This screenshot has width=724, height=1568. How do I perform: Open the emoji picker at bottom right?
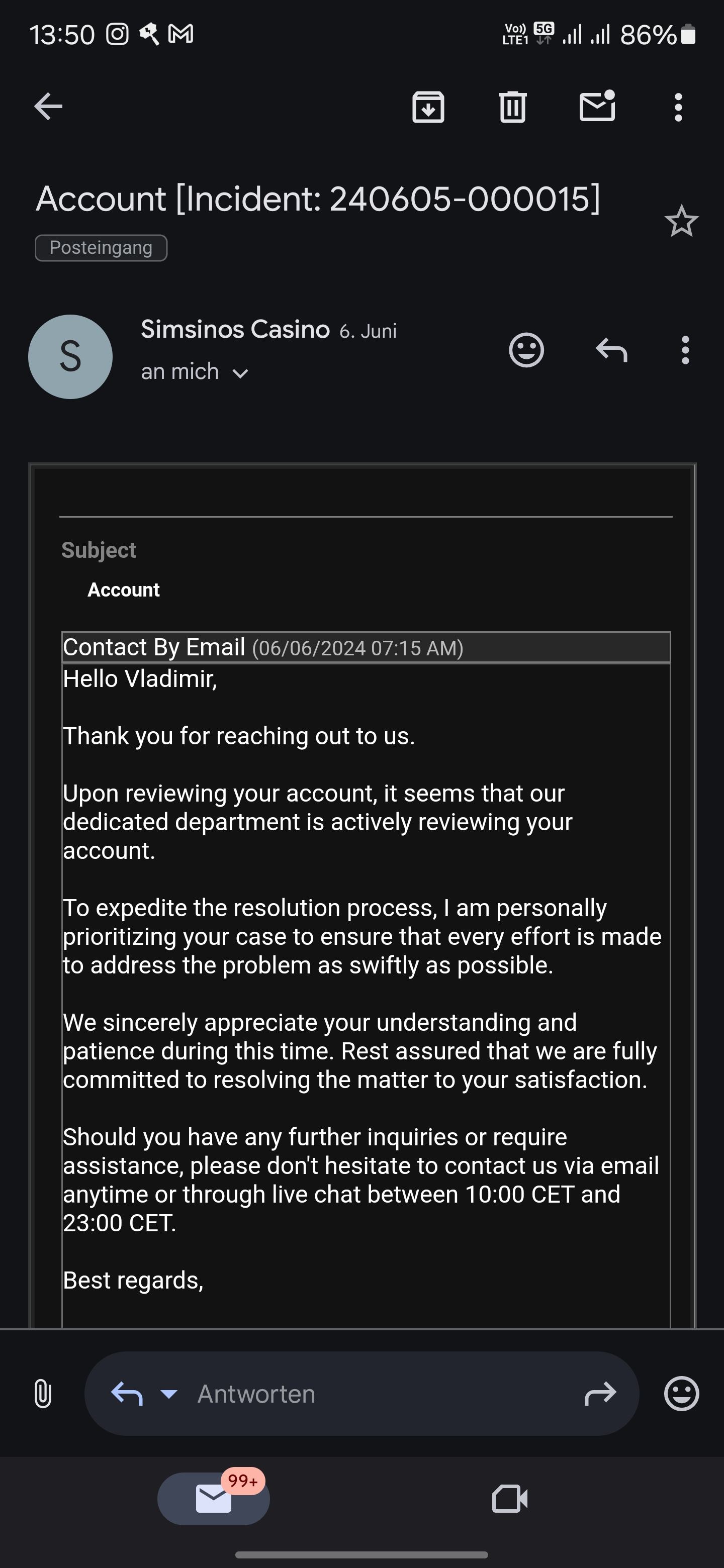click(681, 1394)
